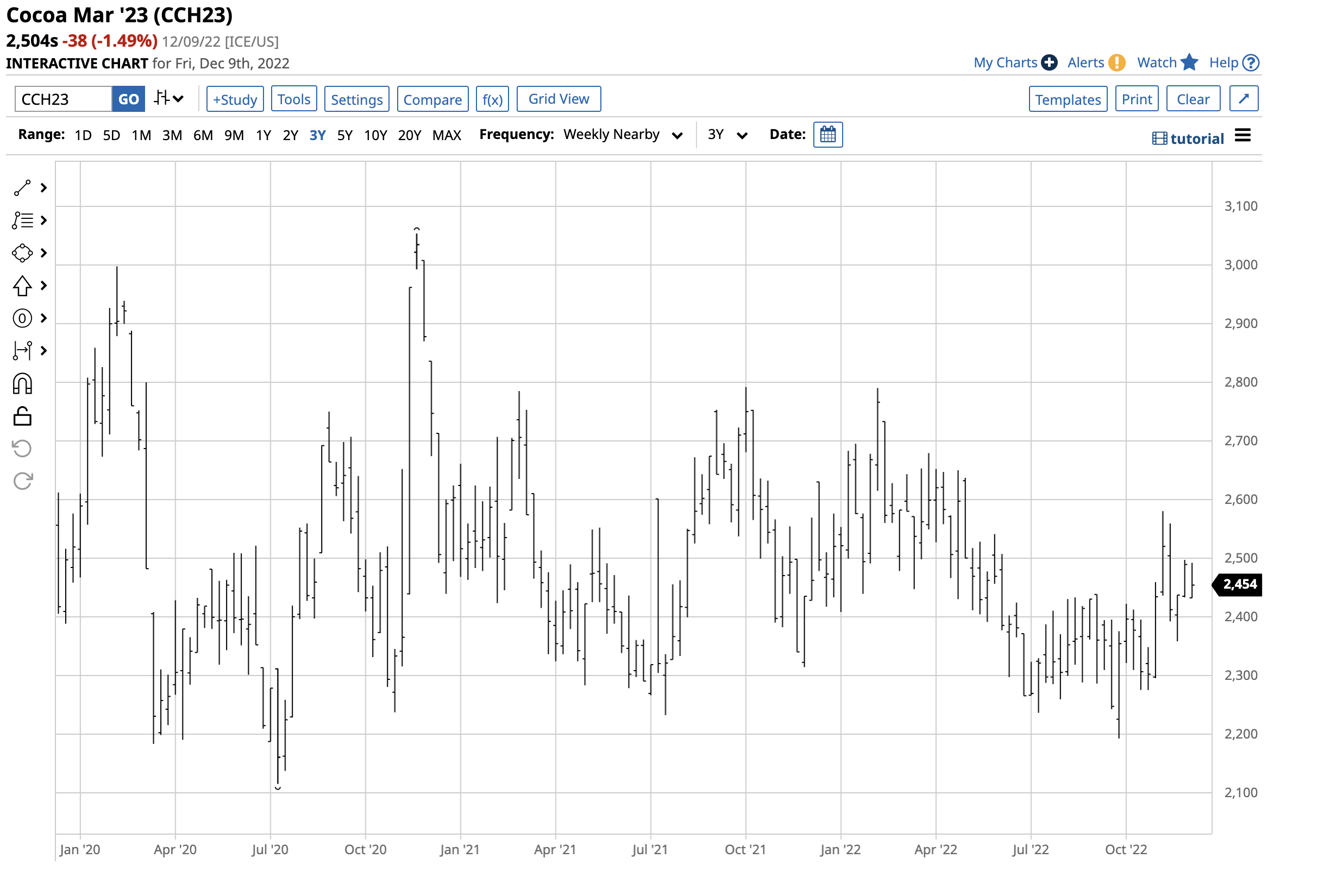
Task: Open the Fibonacci retracement tool
Action: tap(23, 318)
